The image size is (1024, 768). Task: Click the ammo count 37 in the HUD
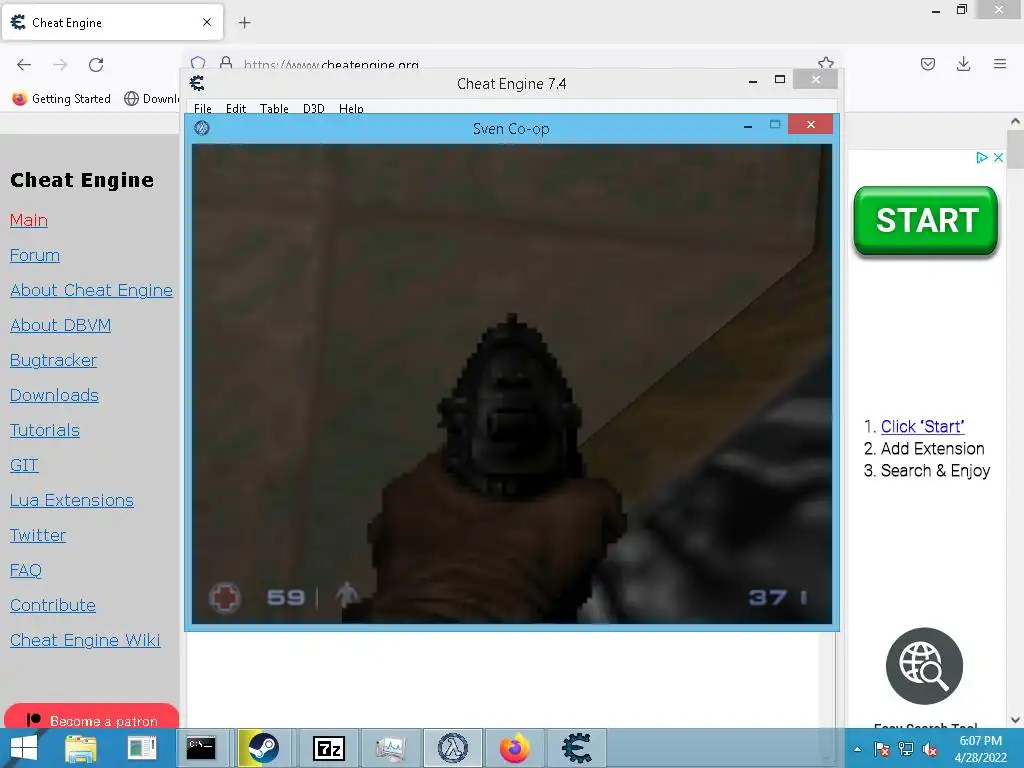767,598
